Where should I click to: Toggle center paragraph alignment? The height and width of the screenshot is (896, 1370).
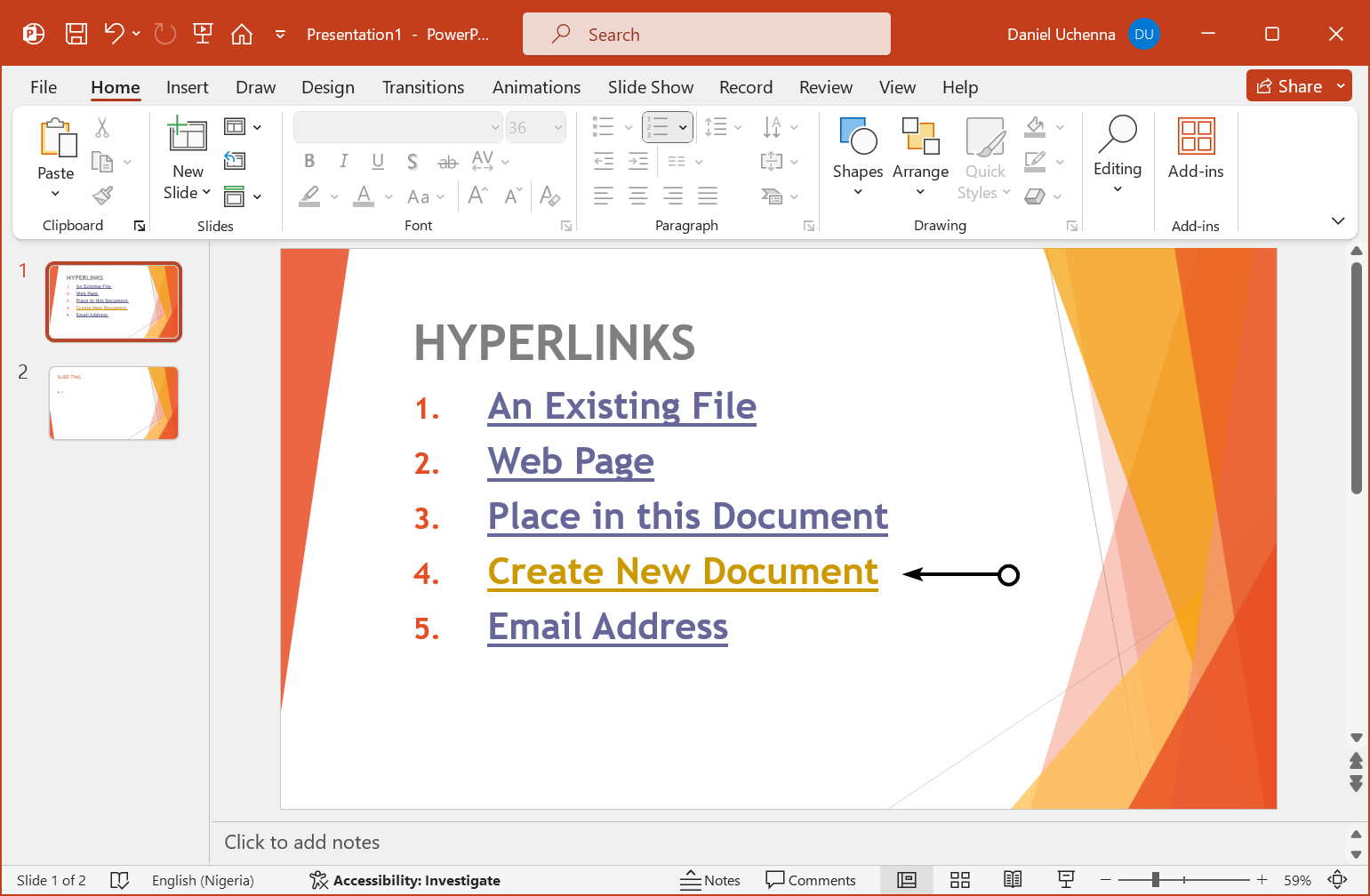tap(637, 195)
